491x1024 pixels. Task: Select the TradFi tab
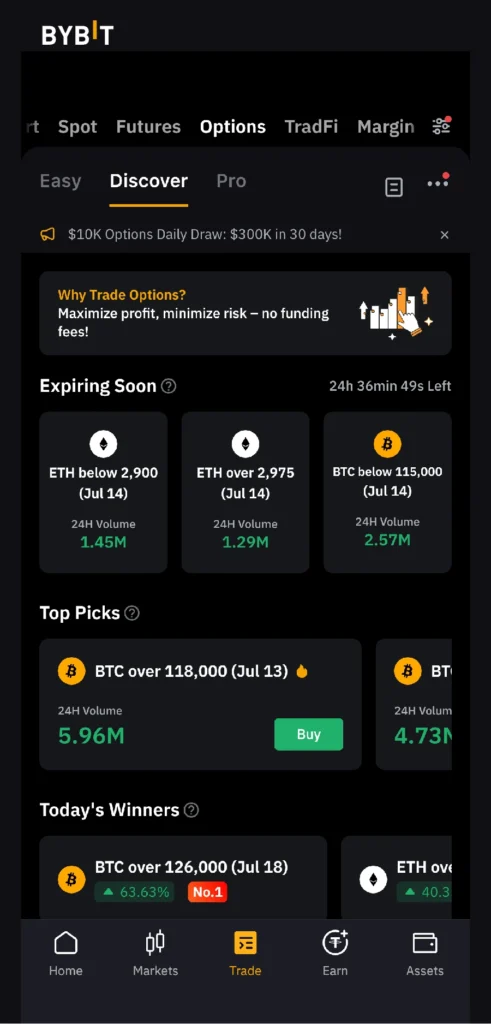(x=311, y=127)
